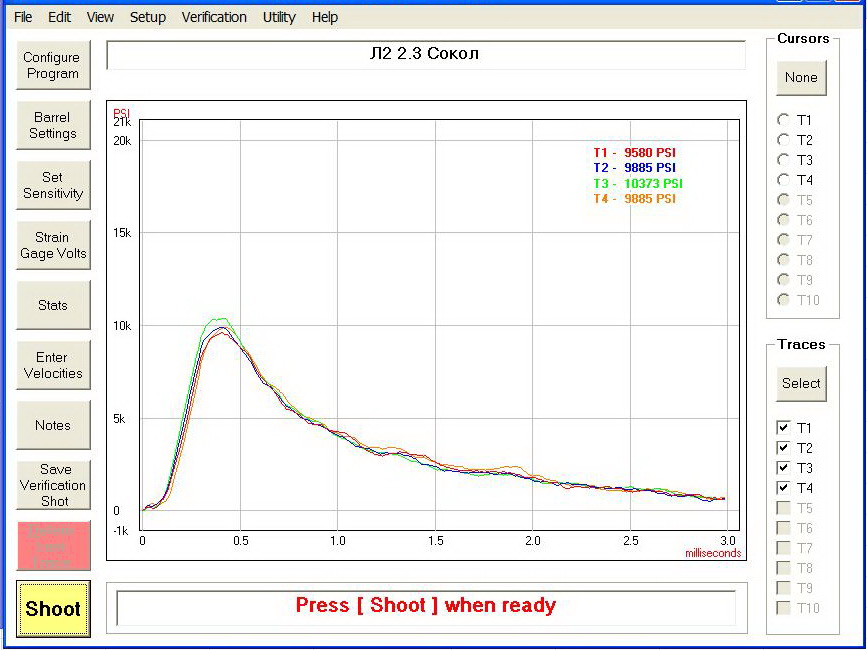This screenshot has width=867, height=650.
Task: Select the T1 cursor radio button
Action: (784, 120)
